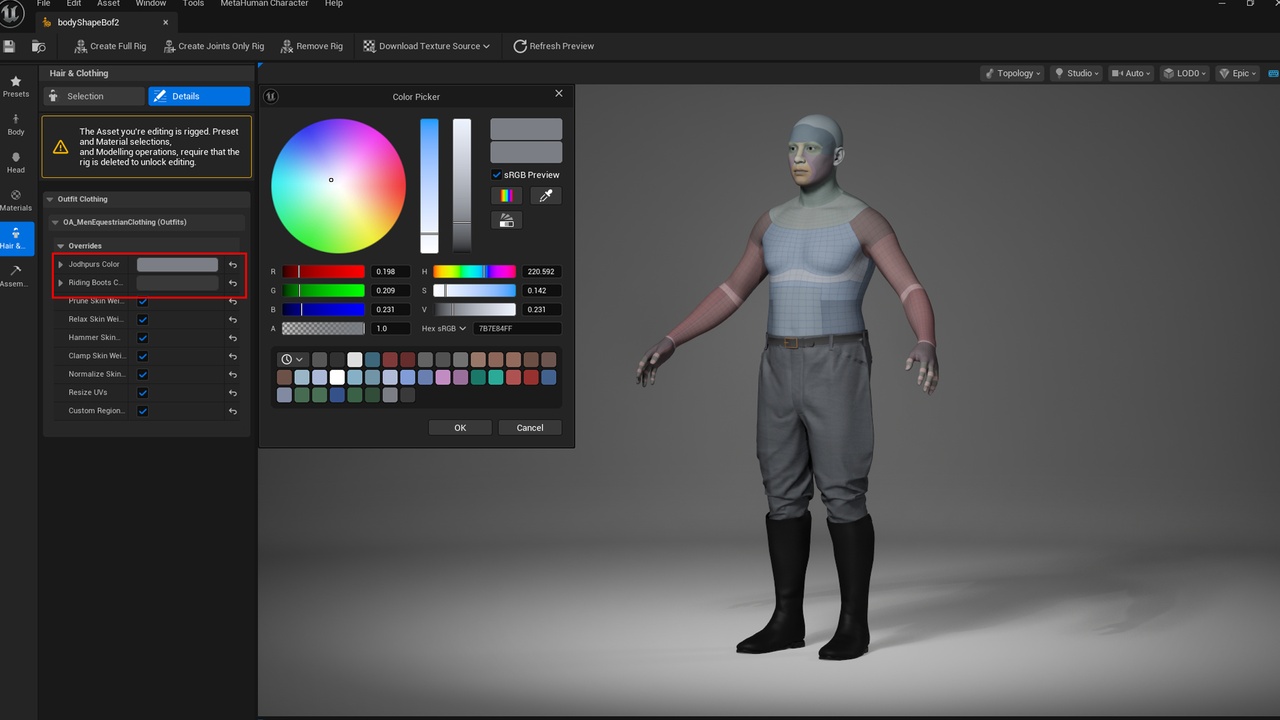Image resolution: width=1280 pixels, height=720 pixels.
Task: Collapse the Overrides section
Action: point(61,246)
